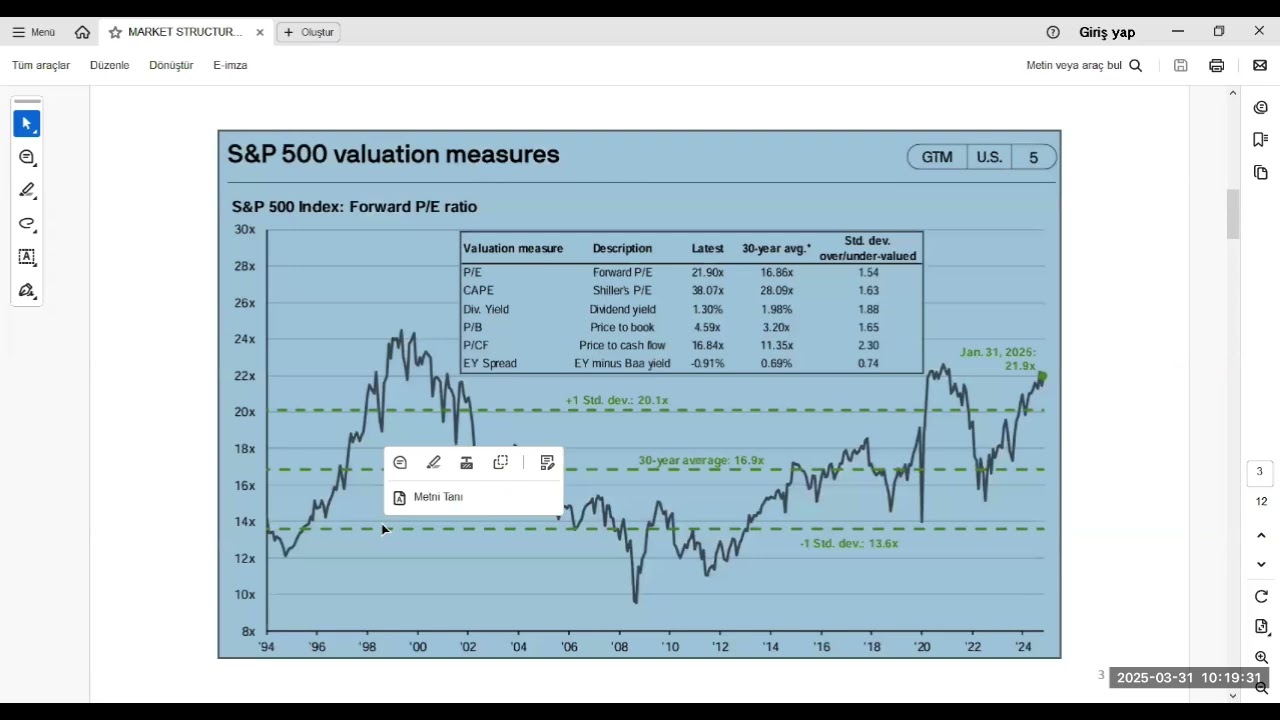Print the document using the printer icon
1280x720 pixels.
point(1217,65)
